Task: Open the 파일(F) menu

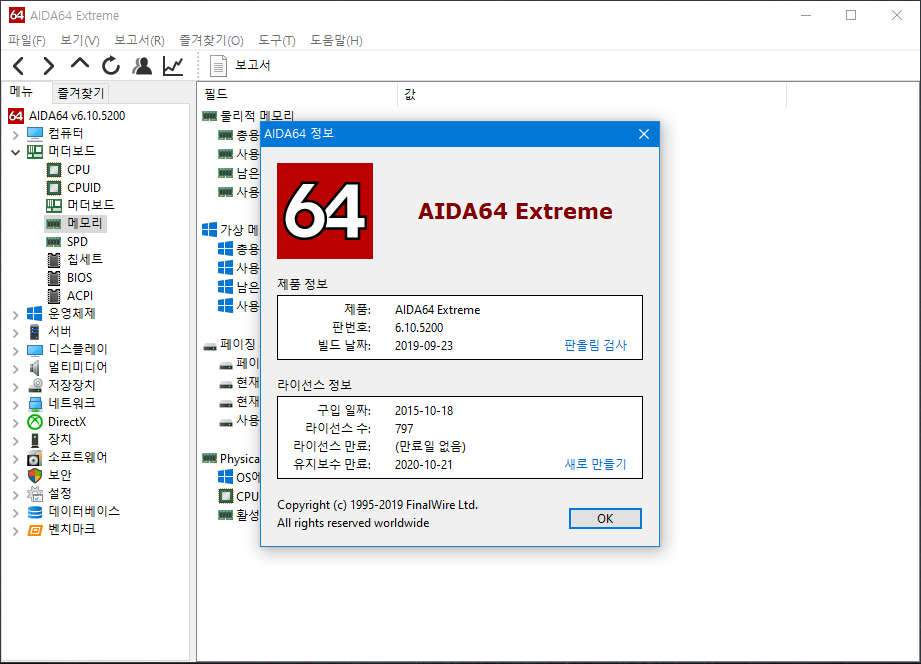Action: tap(27, 41)
